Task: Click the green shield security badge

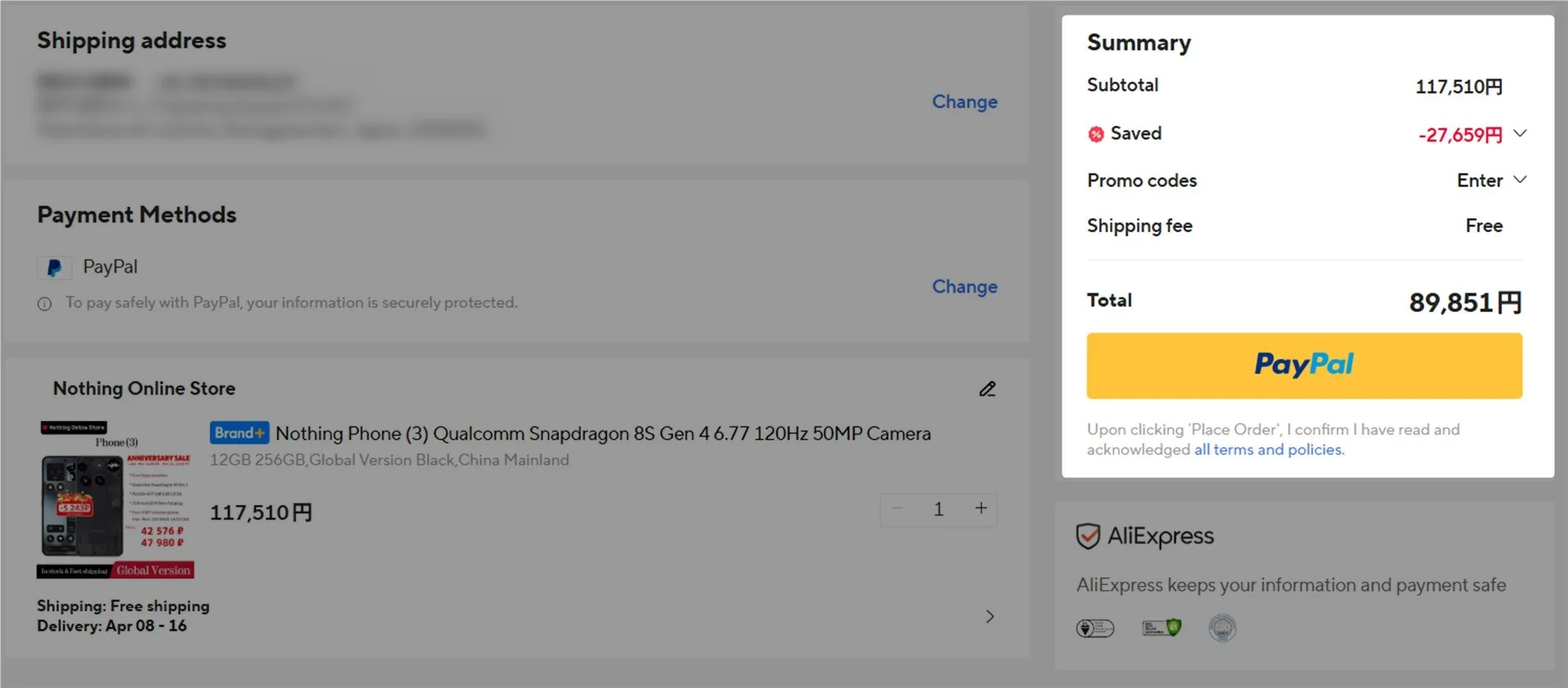Action: click(x=1161, y=628)
